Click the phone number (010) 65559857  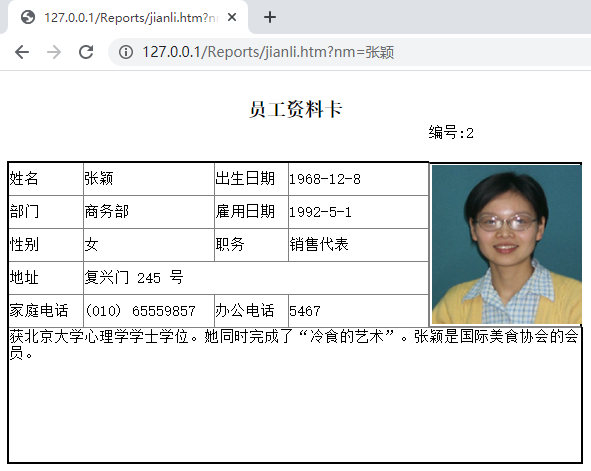click(140, 311)
